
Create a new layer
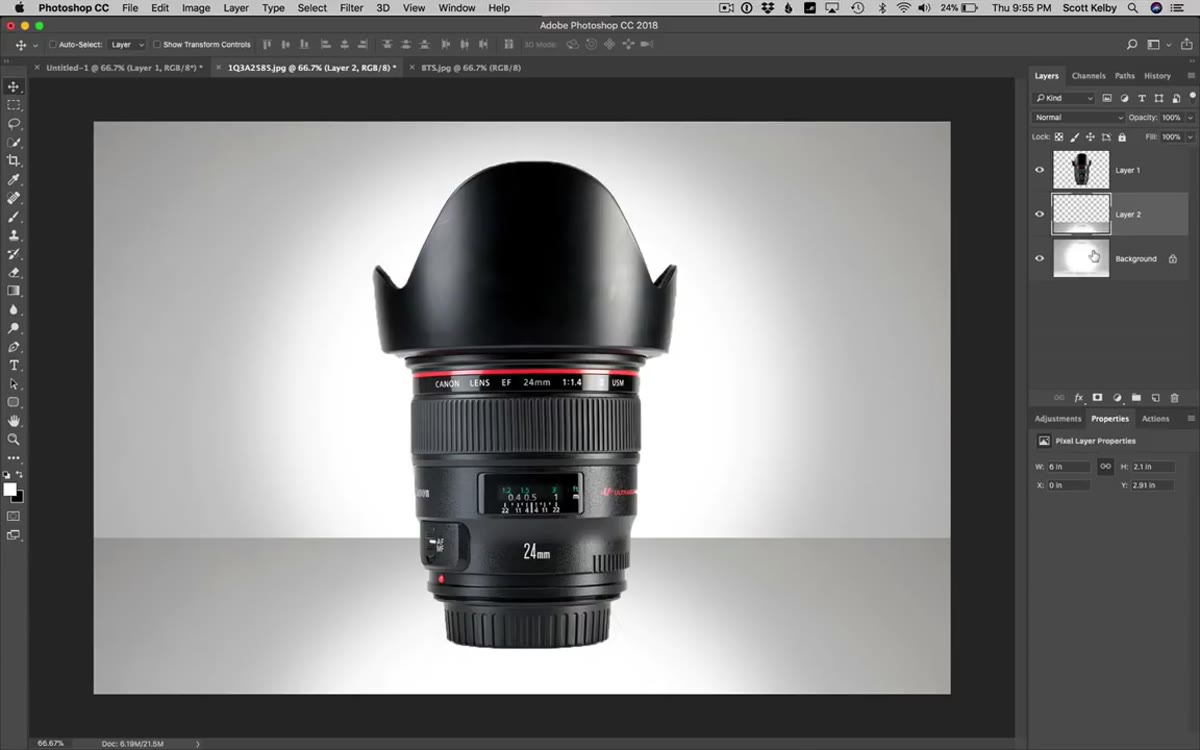tap(1155, 398)
